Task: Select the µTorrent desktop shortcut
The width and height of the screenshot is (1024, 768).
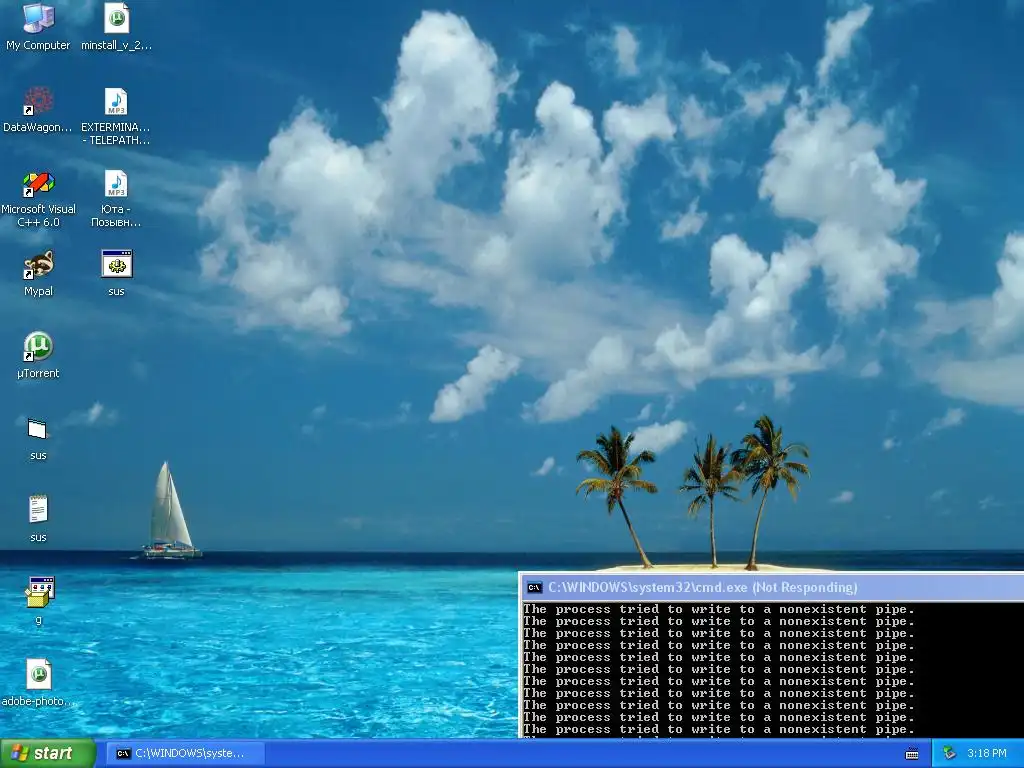Action: [38, 355]
